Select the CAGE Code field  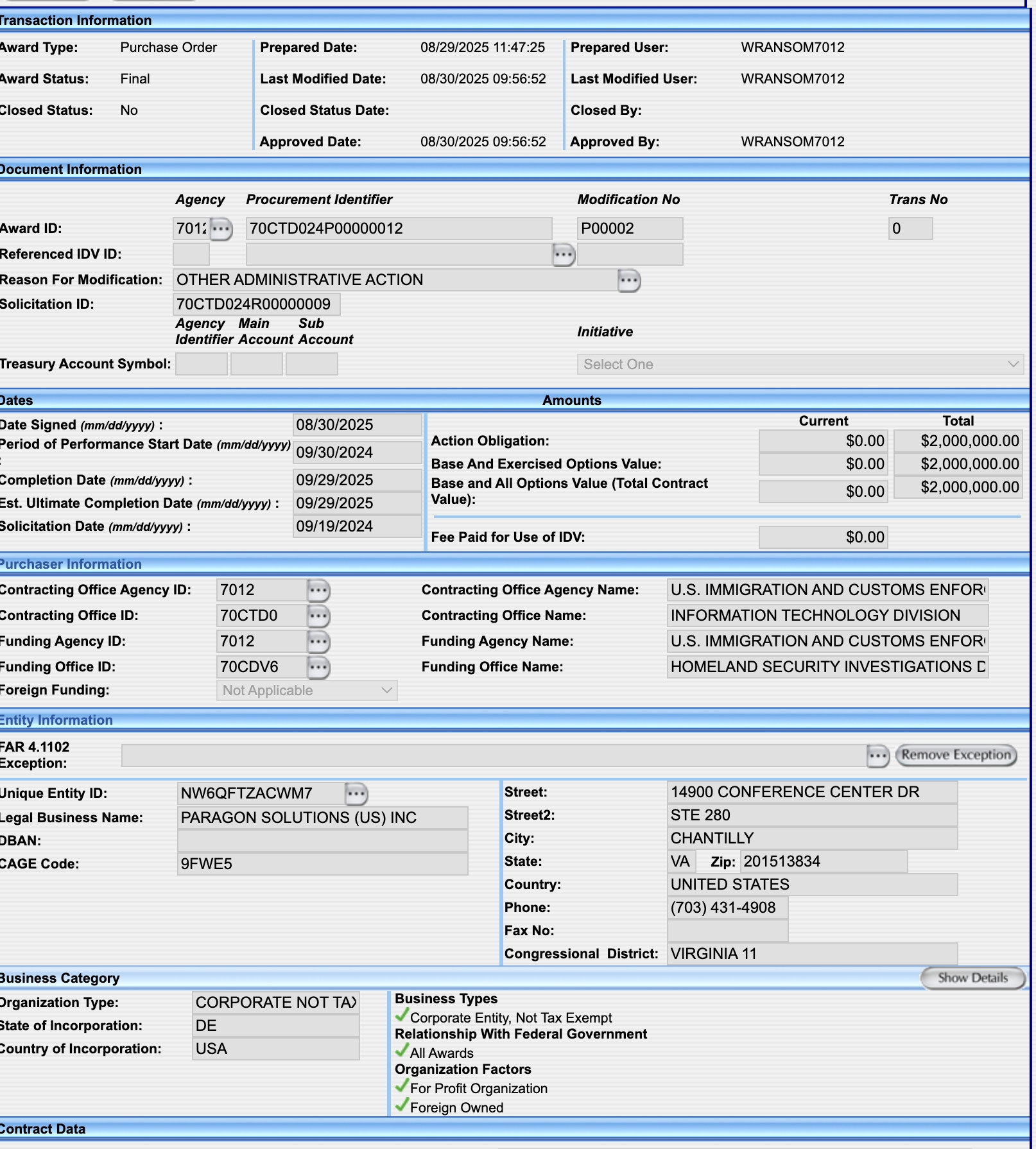click(x=323, y=864)
